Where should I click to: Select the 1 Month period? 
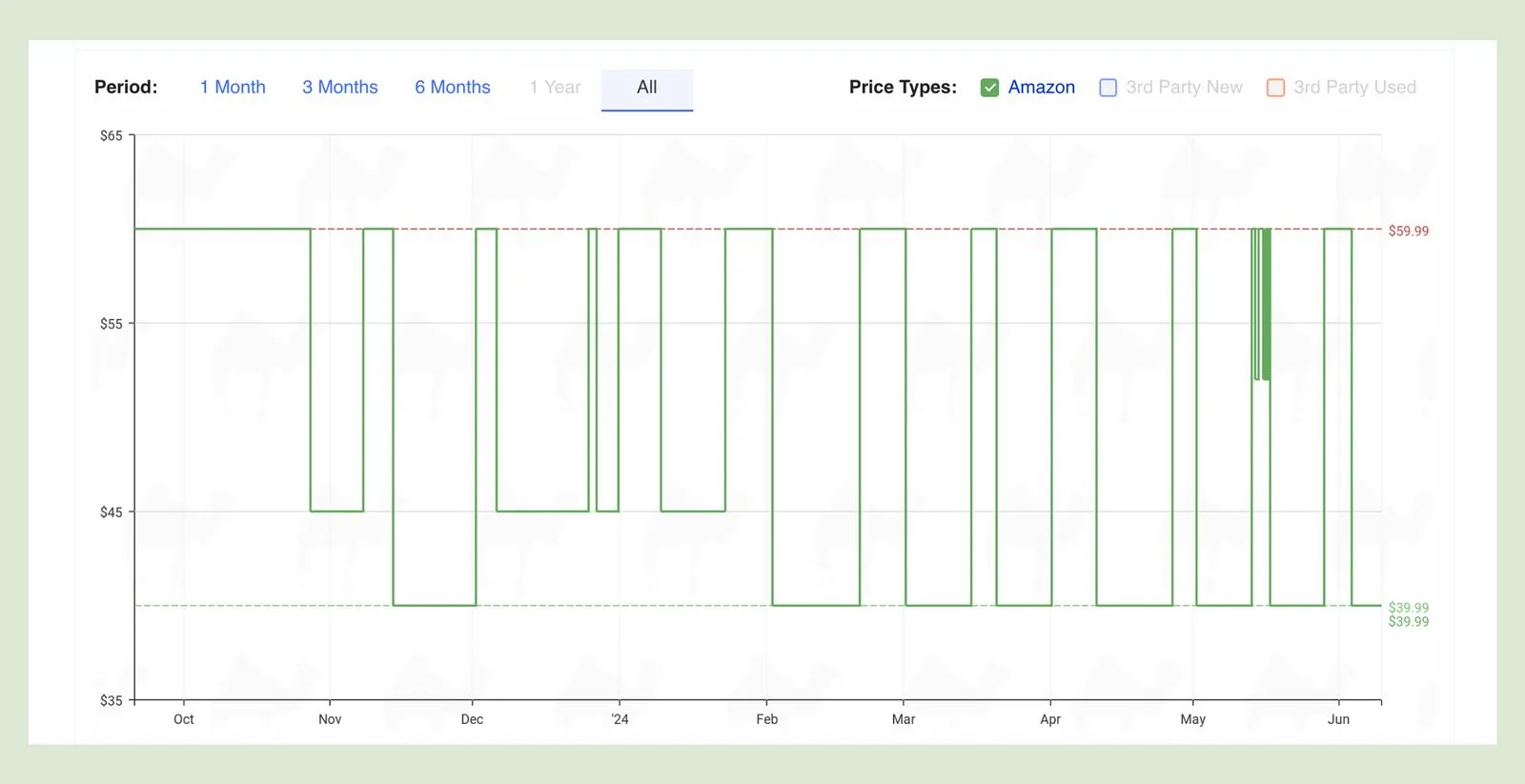click(x=233, y=88)
